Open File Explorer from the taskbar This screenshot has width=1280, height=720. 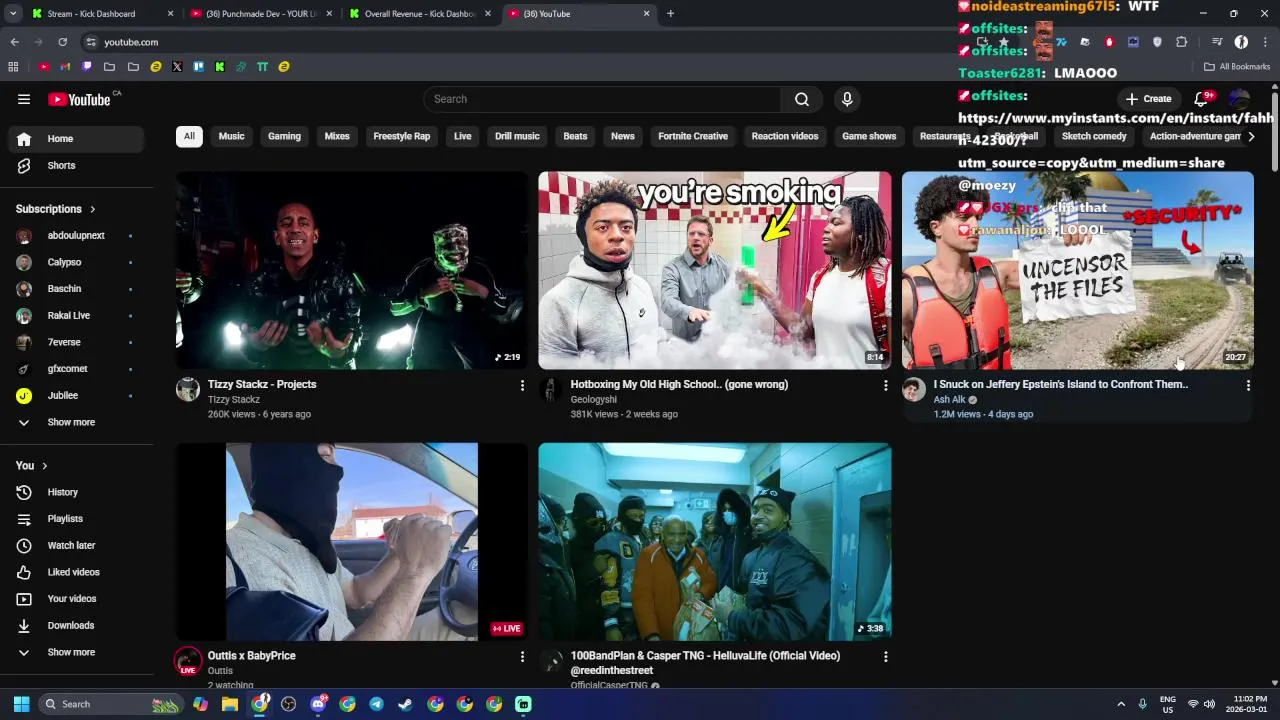click(230, 704)
